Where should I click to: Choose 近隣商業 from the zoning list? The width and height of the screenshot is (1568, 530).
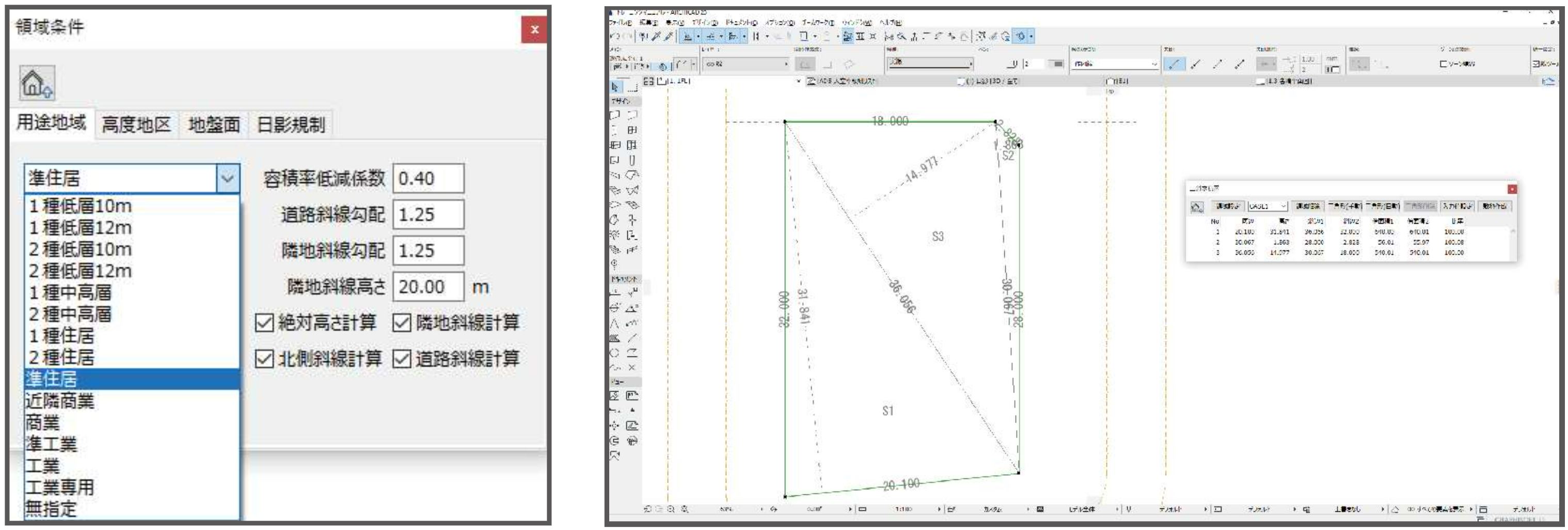(60, 401)
